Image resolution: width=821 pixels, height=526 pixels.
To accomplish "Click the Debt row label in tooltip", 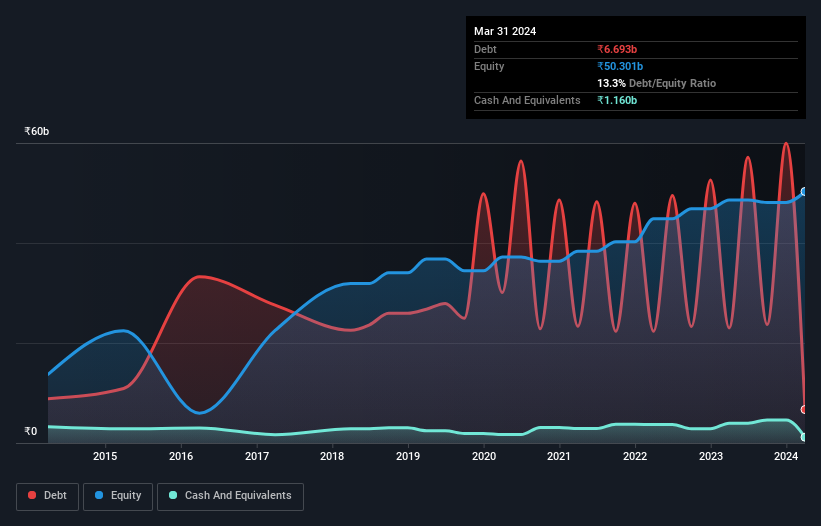I will 485,49.
